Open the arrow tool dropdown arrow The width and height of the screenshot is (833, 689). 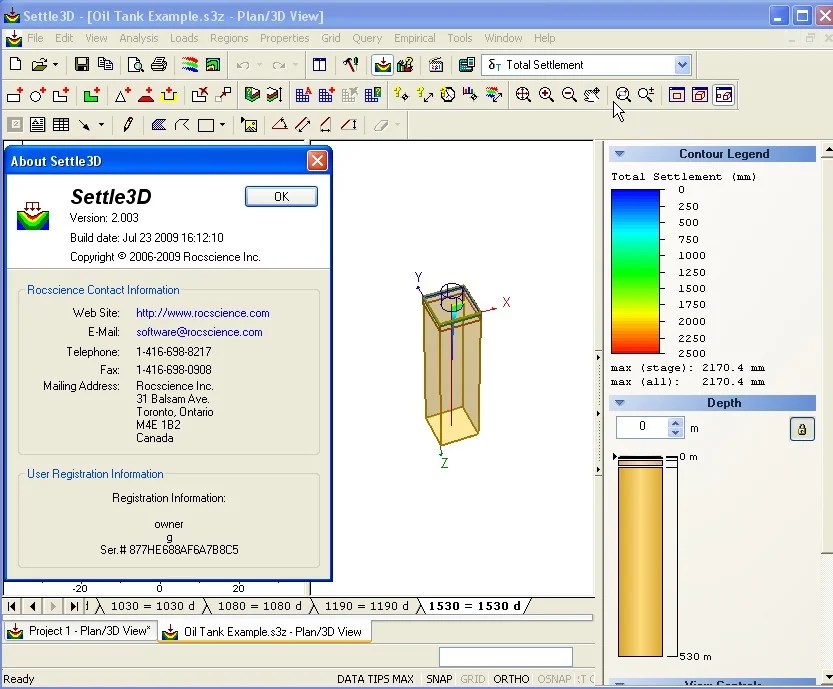[101, 125]
